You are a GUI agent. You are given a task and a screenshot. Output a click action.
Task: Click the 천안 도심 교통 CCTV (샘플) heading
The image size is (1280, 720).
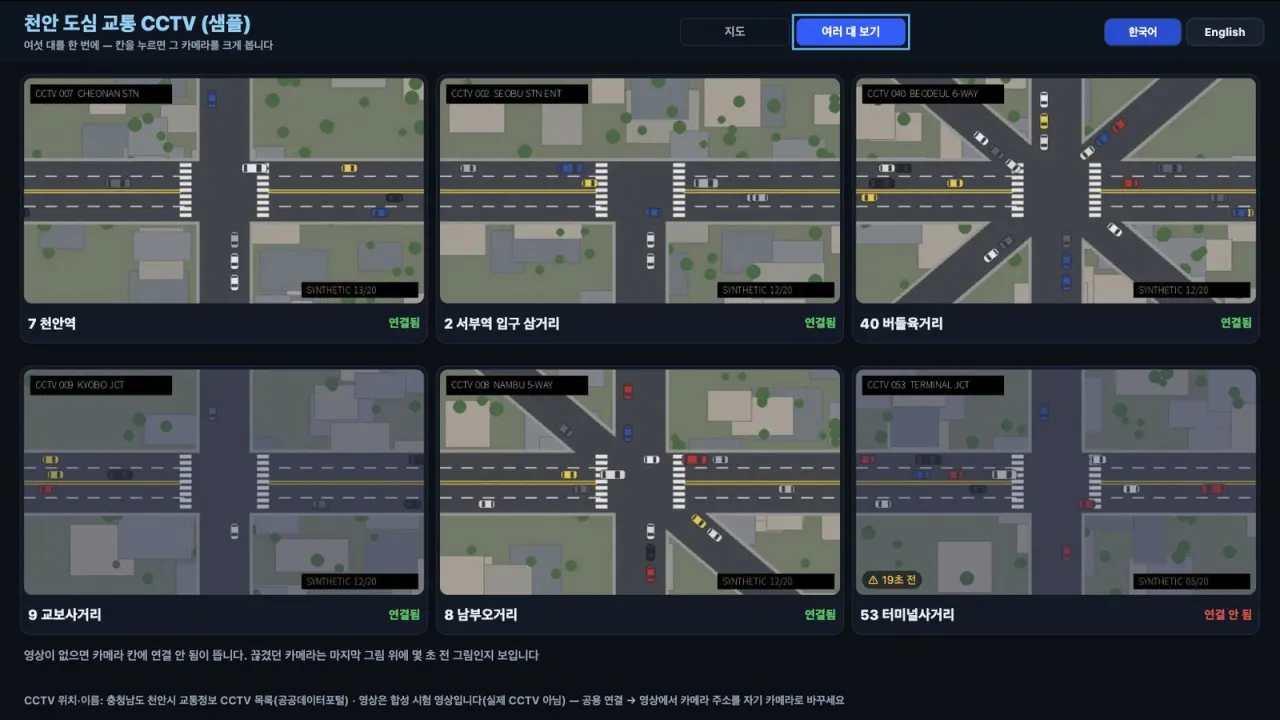tap(137, 23)
